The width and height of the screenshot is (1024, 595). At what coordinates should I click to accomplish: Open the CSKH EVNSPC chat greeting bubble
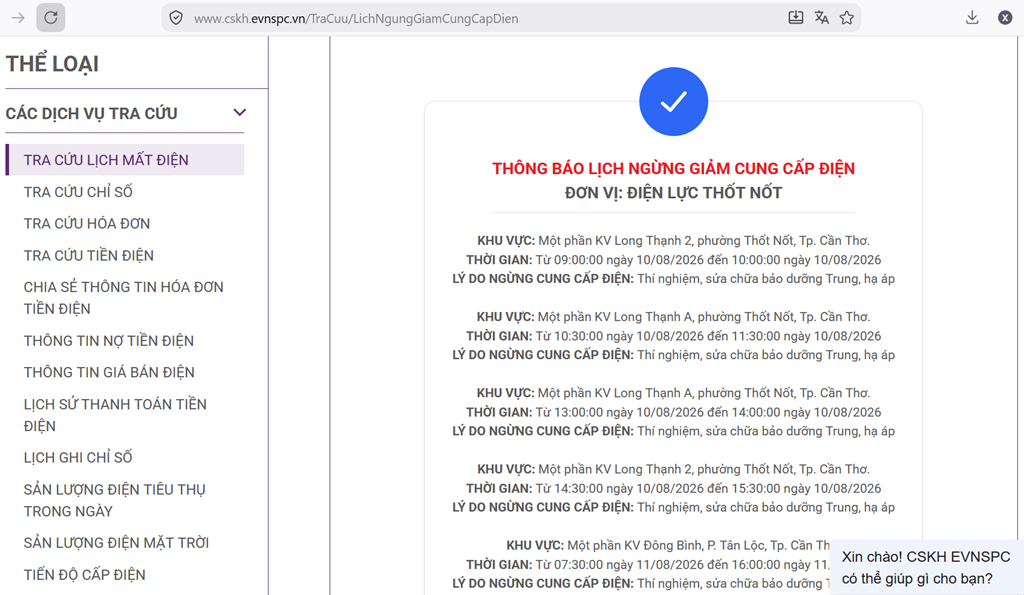point(926,568)
